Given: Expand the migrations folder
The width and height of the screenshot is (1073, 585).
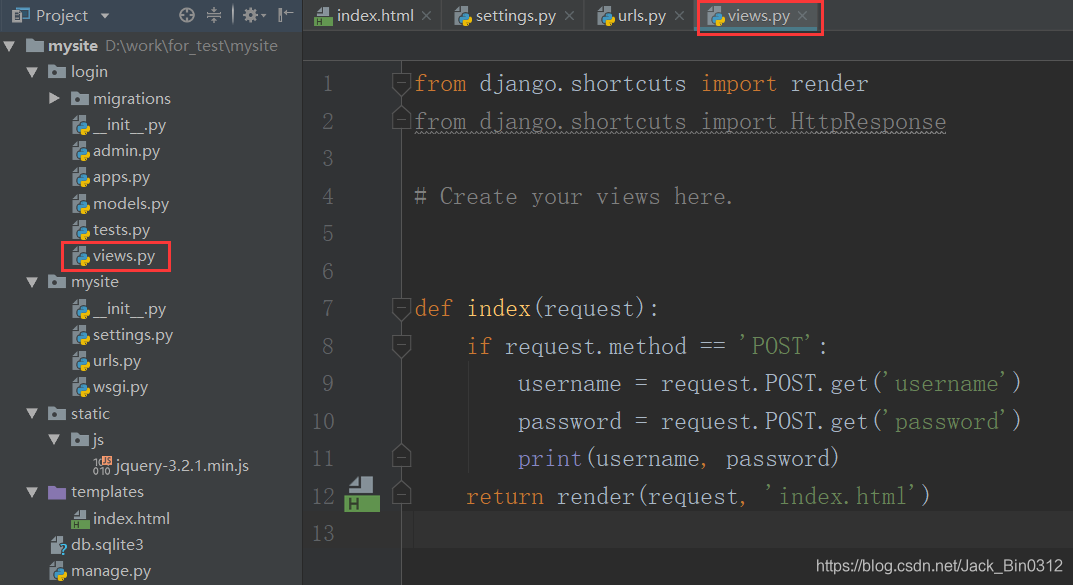Looking at the screenshot, I should click(x=54, y=99).
